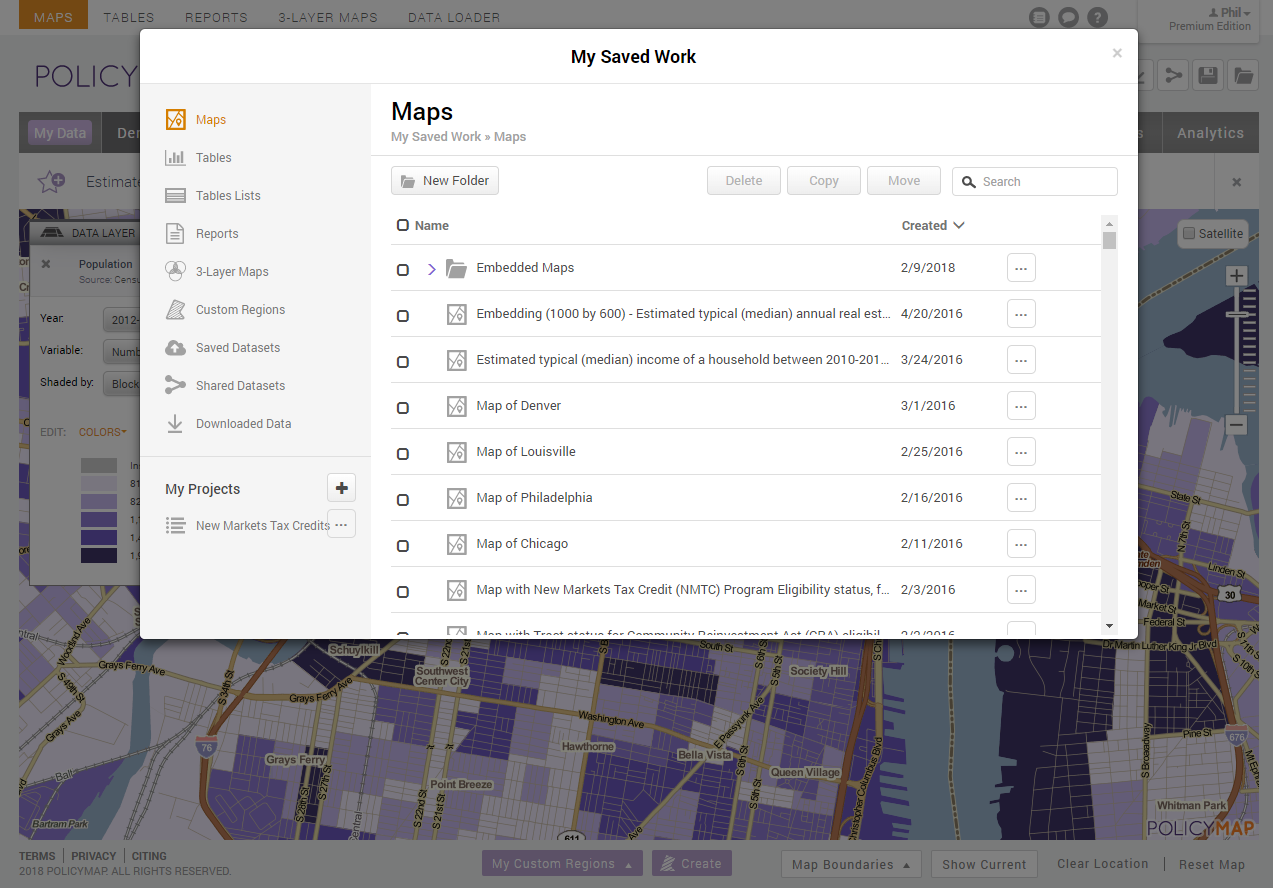Open Maps section in sidebar
The height and width of the screenshot is (888, 1273).
[x=196, y=120]
